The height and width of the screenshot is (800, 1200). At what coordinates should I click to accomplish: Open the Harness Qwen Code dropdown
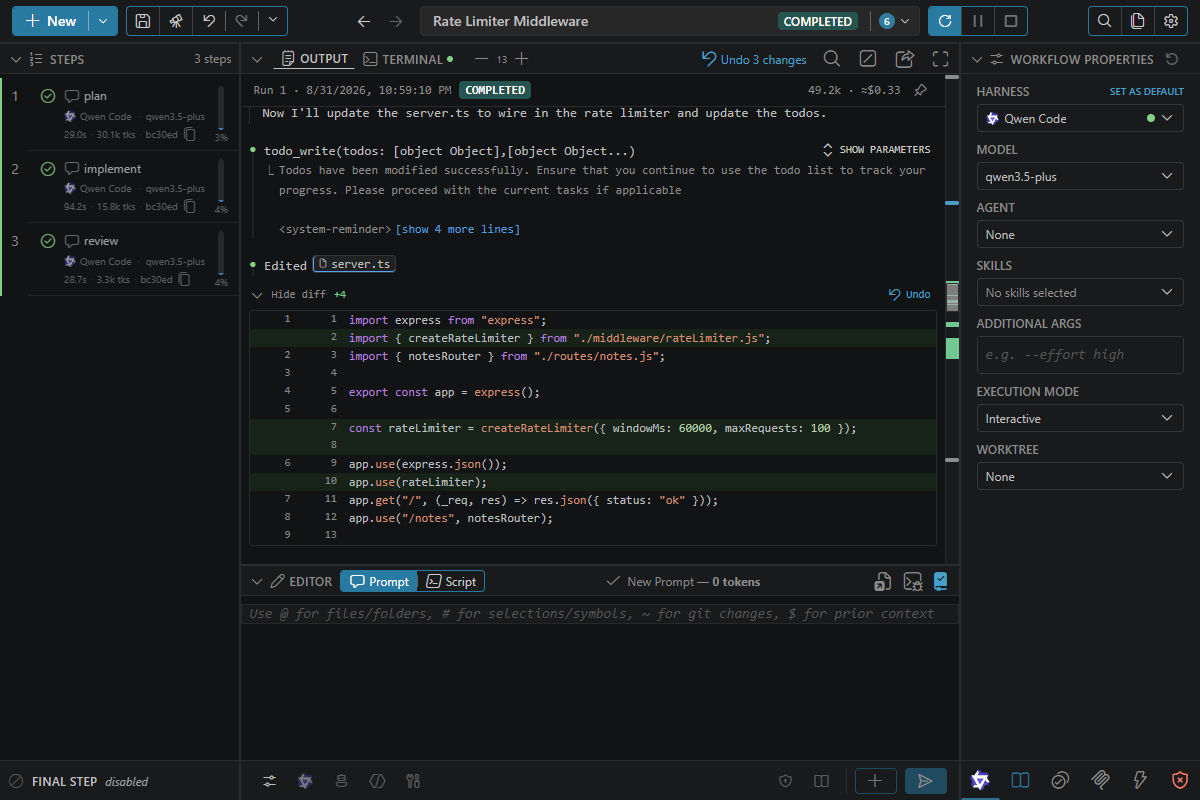1080,118
